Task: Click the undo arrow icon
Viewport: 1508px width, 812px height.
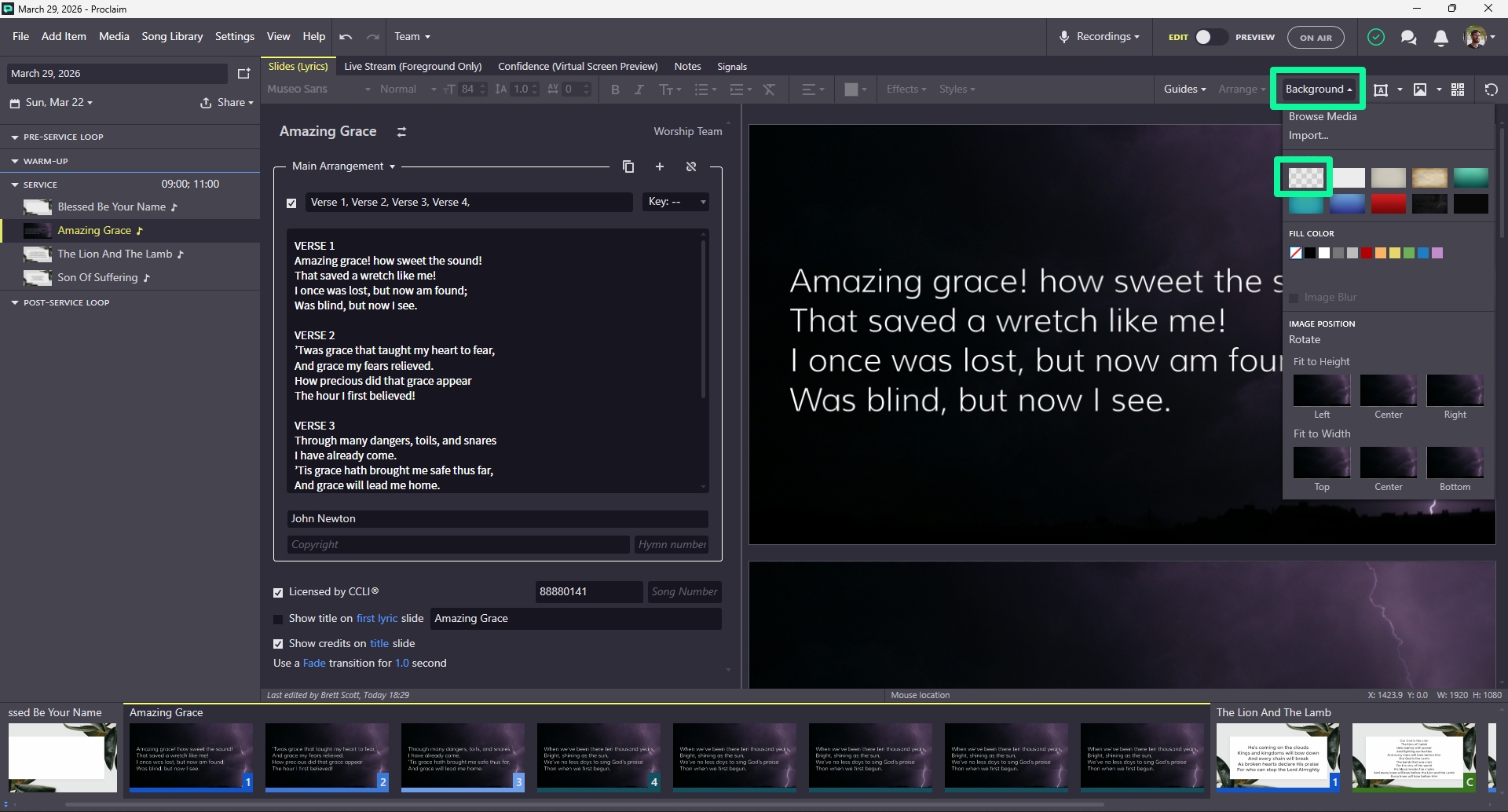Action: pos(346,37)
